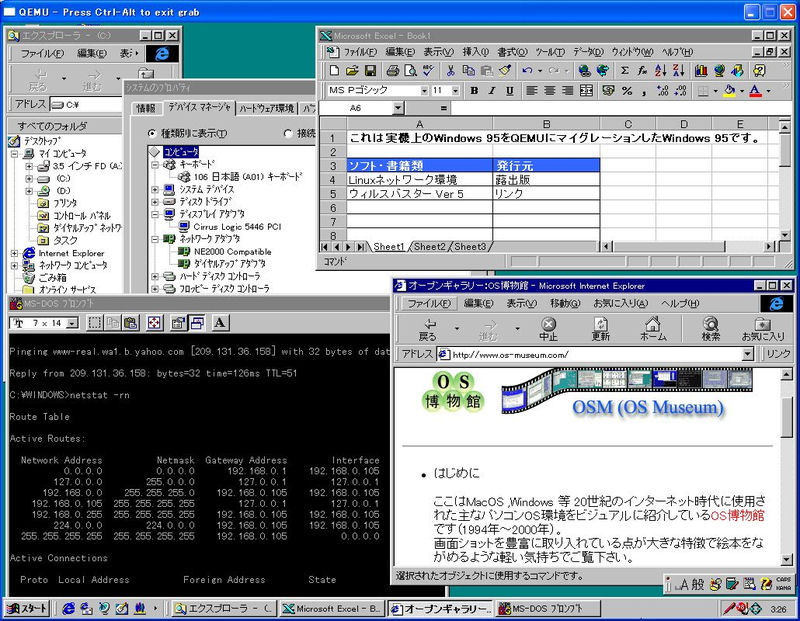
Task: Toggle right alignment in Excel
Action: pyautogui.click(x=567, y=91)
